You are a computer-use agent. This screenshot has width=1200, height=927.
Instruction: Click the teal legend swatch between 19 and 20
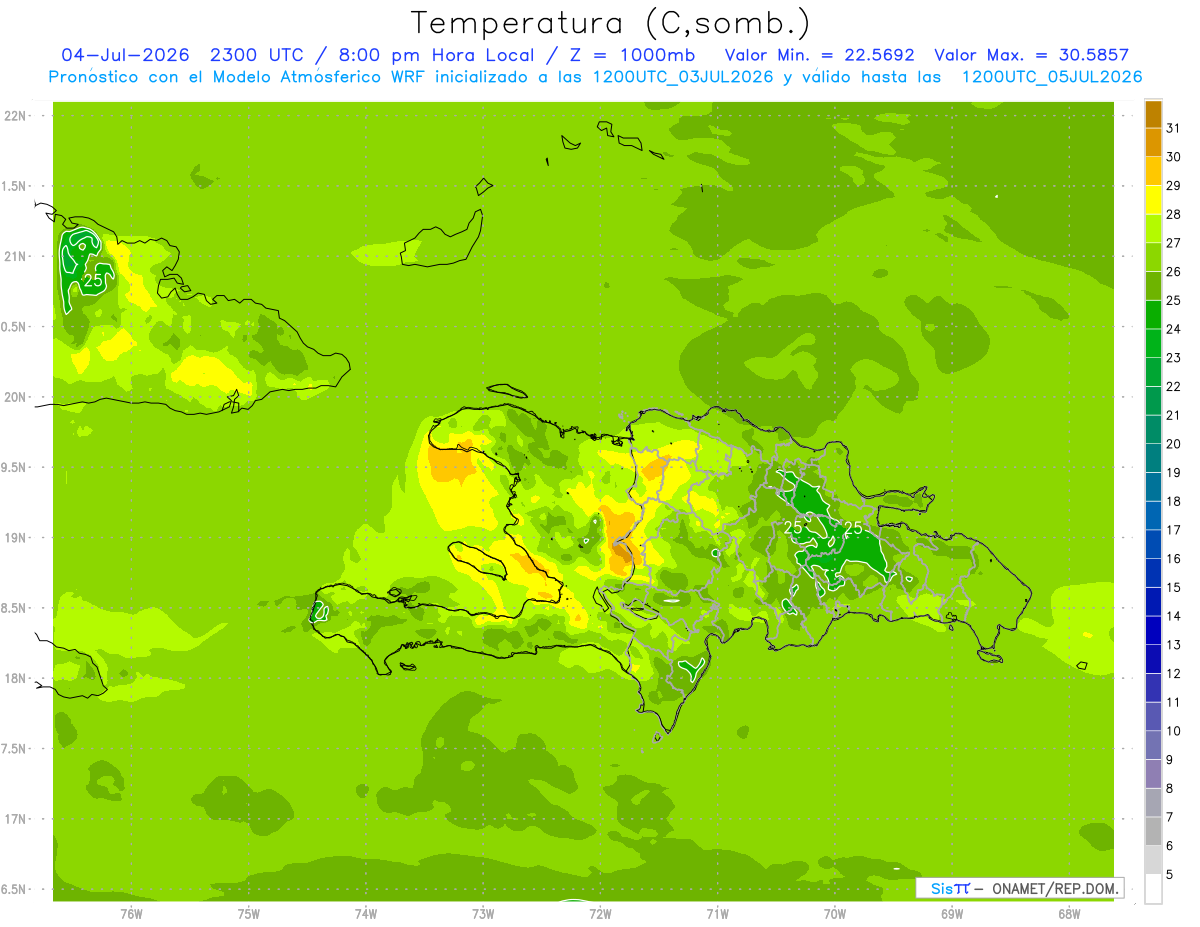tap(1153, 458)
